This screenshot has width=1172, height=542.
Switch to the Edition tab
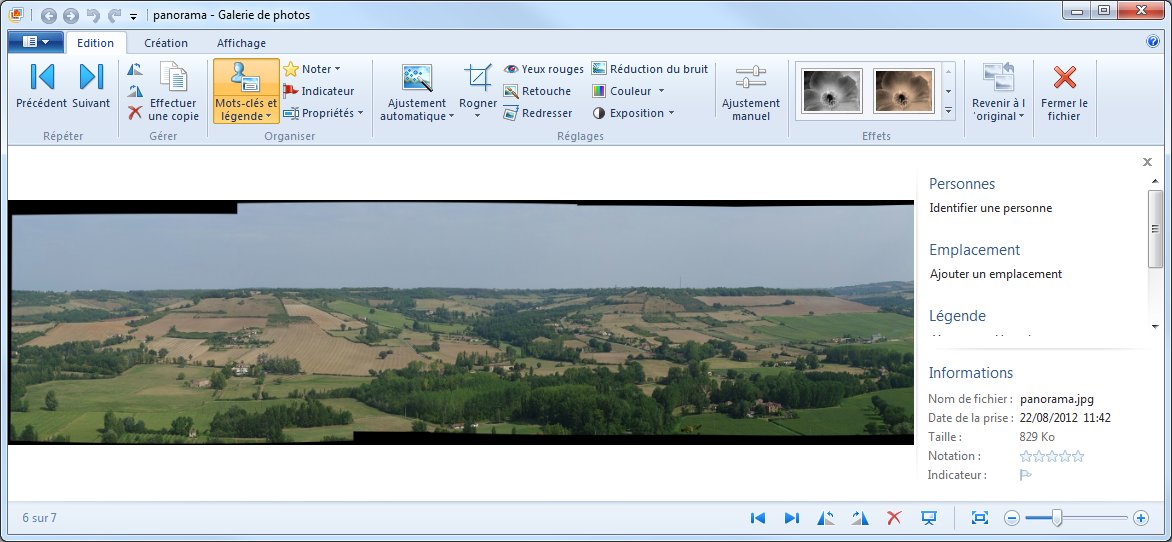pos(96,43)
